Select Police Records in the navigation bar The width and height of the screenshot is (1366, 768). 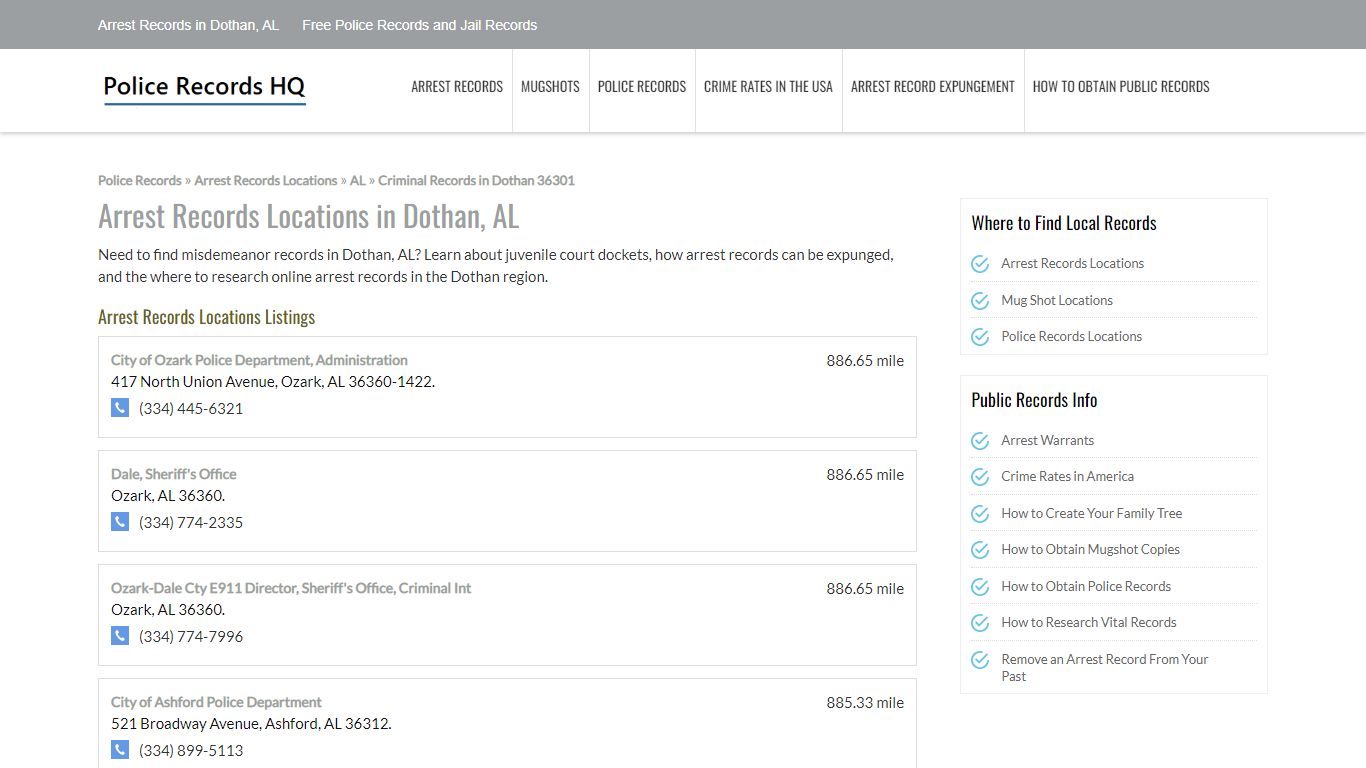tap(642, 87)
